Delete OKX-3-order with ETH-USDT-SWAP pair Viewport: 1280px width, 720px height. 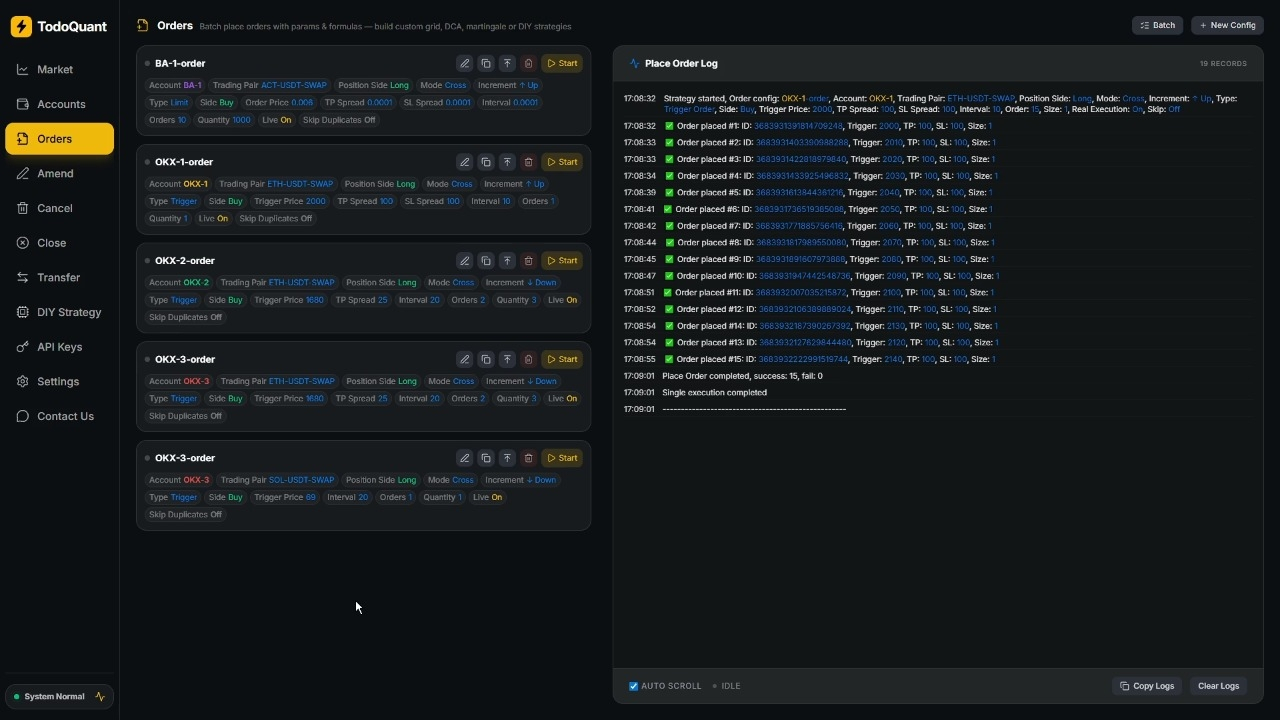(x=529, y=359)
